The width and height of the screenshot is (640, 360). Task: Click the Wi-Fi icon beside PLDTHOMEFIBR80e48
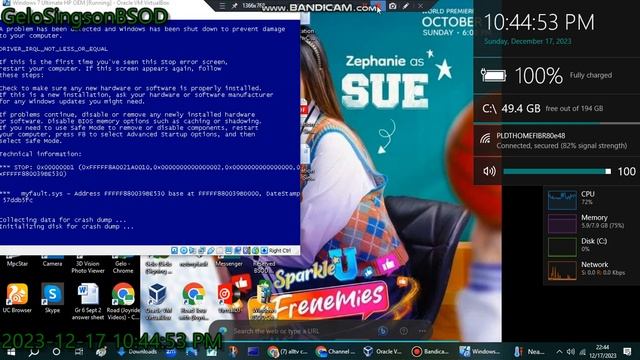point(485,139)
